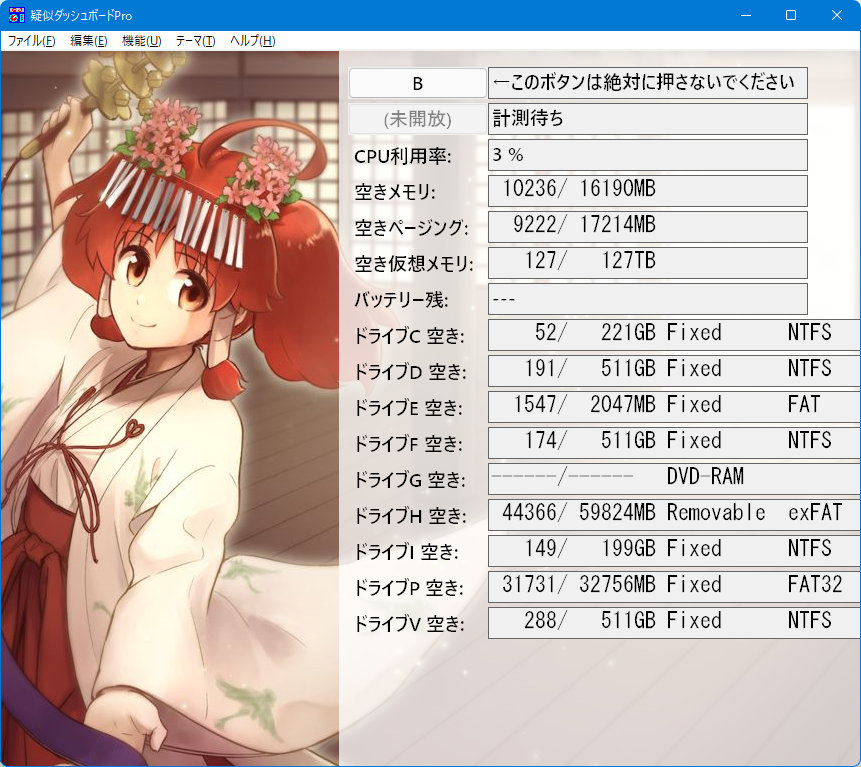Image resolution: width=861 pixels, height=767 pixels.
Task: Click the ドライブV value 288/511GB
Action: (x=674, y=623)
